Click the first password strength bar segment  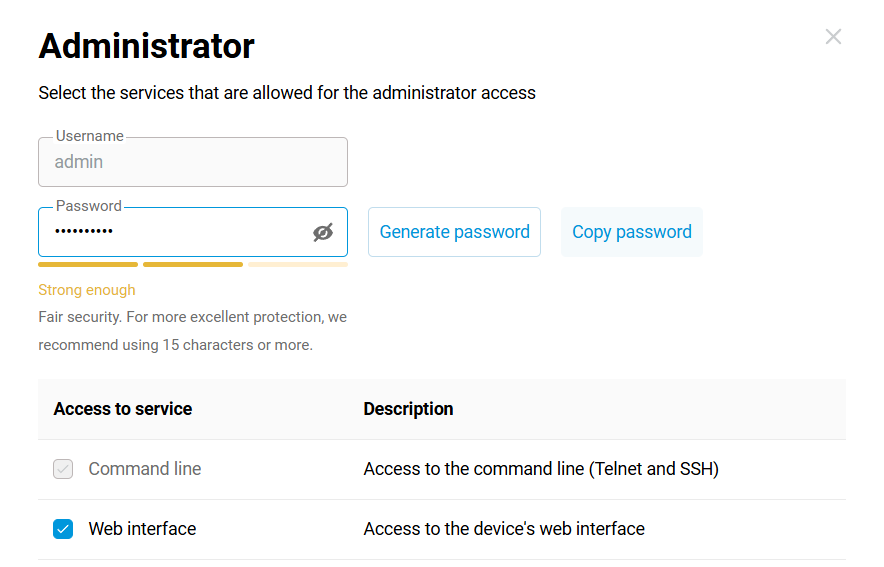pyautogui.click(x=88, y=265)
